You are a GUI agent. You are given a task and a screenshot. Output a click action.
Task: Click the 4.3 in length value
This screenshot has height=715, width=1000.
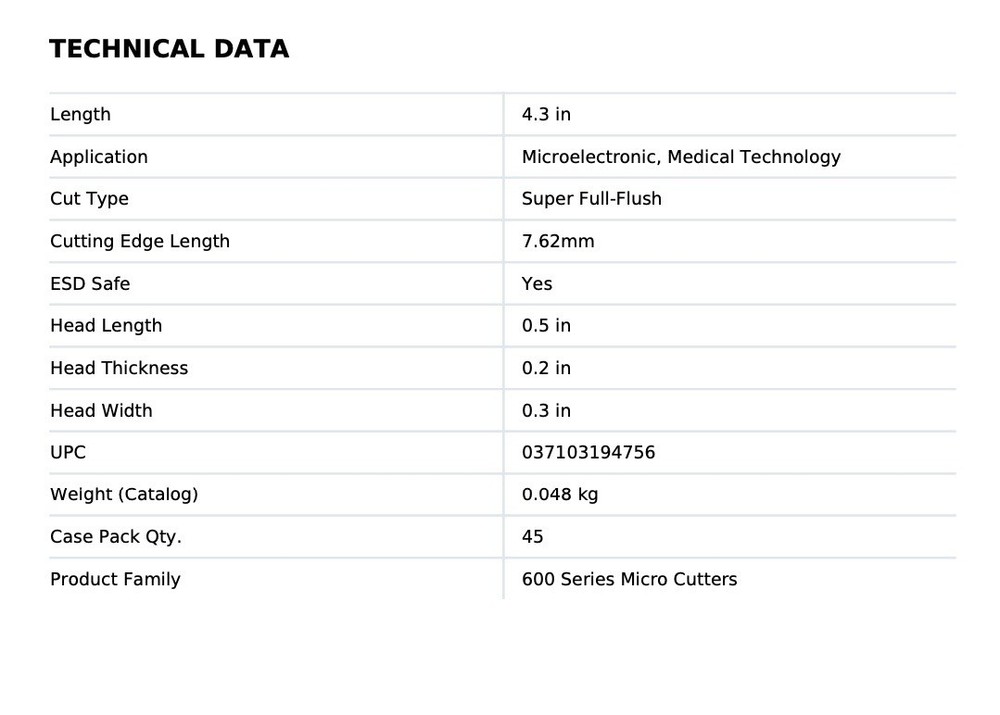tap(546, 115)
